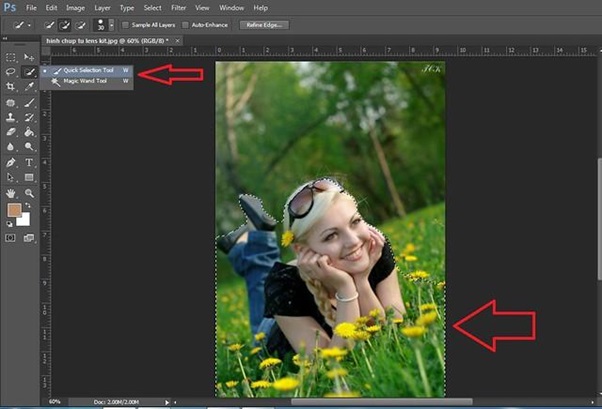Select the Blur tool
The image size is (602, 409).
(11, 147)
